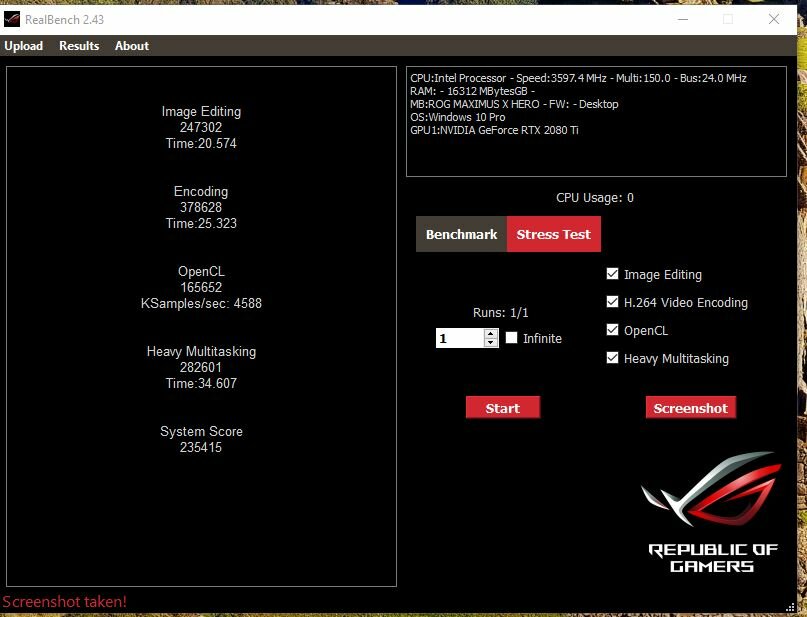The height and width of the screenshot is (617, 807).
Task: Uncheck the Image Editing checkbox
Action: 612,274
